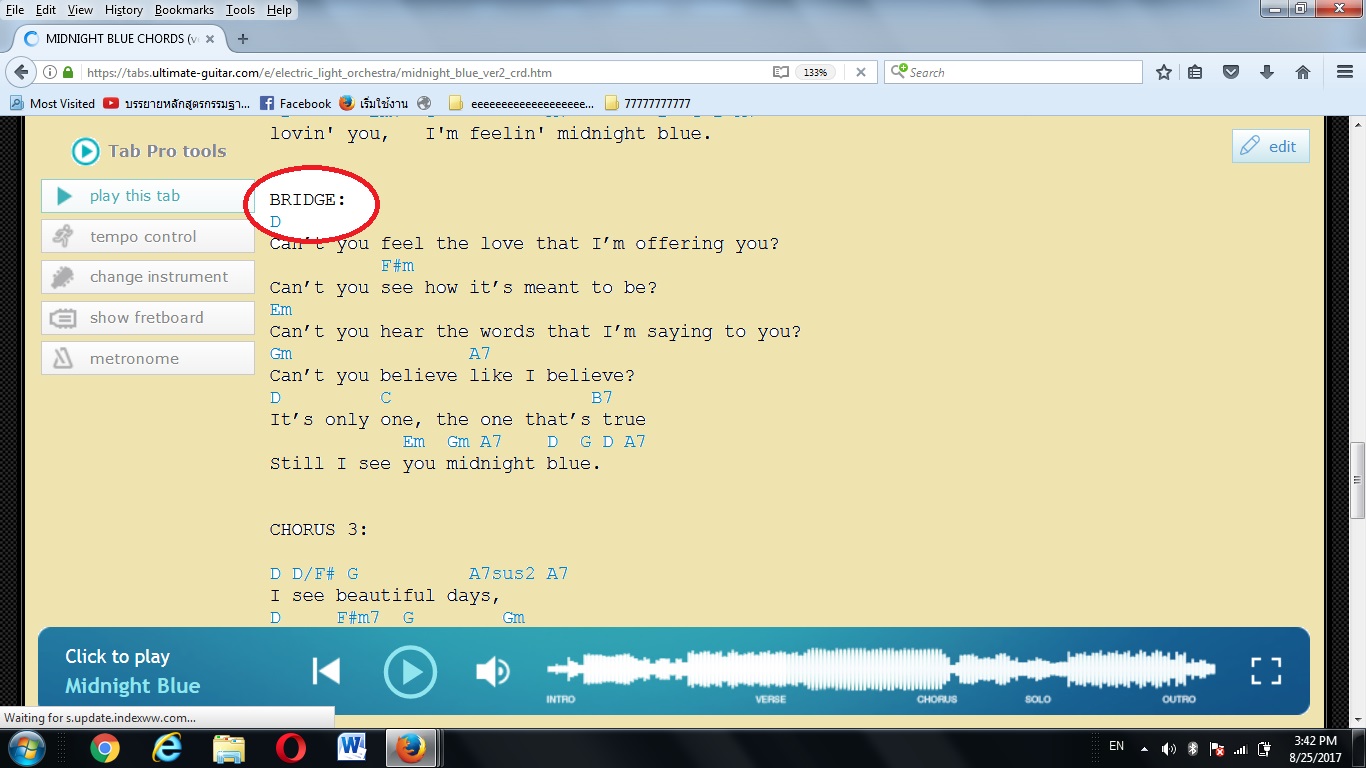
Task: Open the Tools menu
Action: pyautogui.click(x=240, y=10)
